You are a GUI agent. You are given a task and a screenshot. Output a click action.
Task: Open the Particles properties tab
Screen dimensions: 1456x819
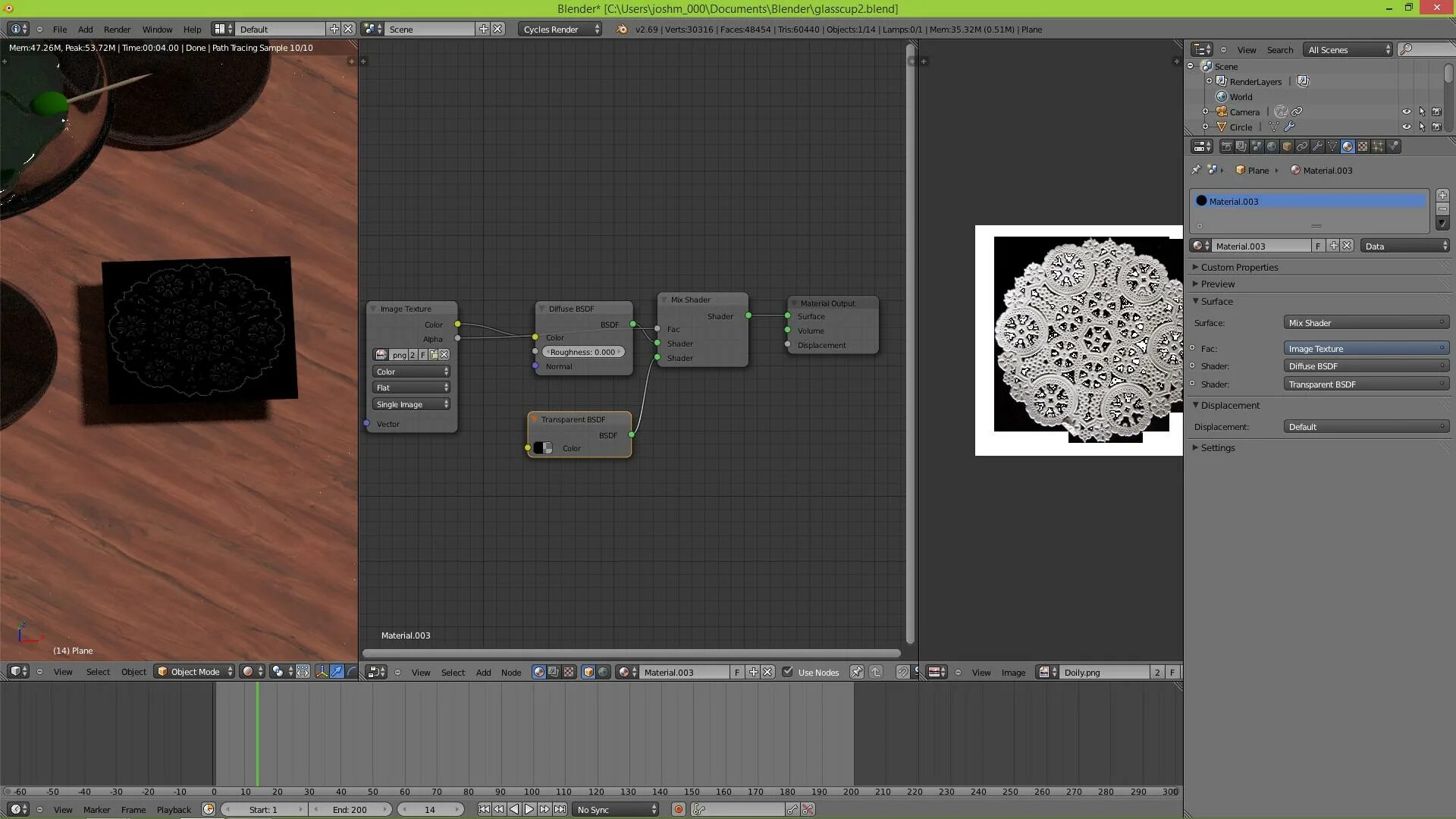click(1378, 146)
